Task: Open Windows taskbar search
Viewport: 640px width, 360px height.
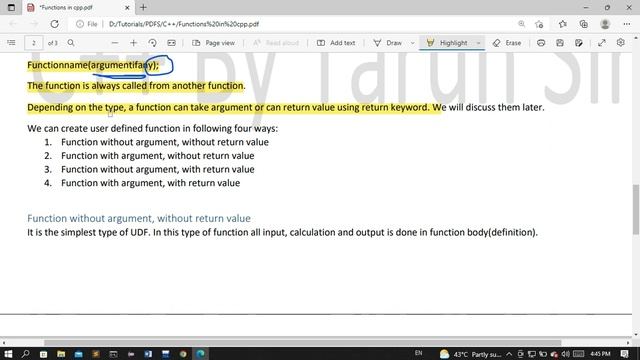Action: tap(25, 354)
